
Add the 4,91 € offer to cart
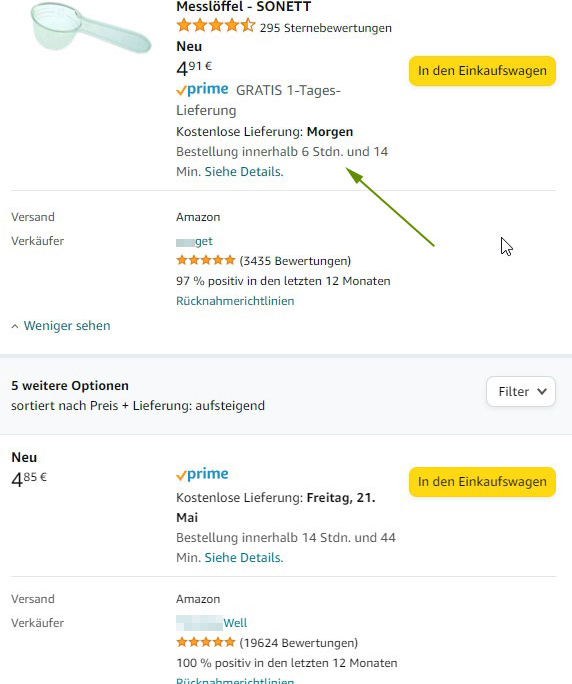[482, 71]
